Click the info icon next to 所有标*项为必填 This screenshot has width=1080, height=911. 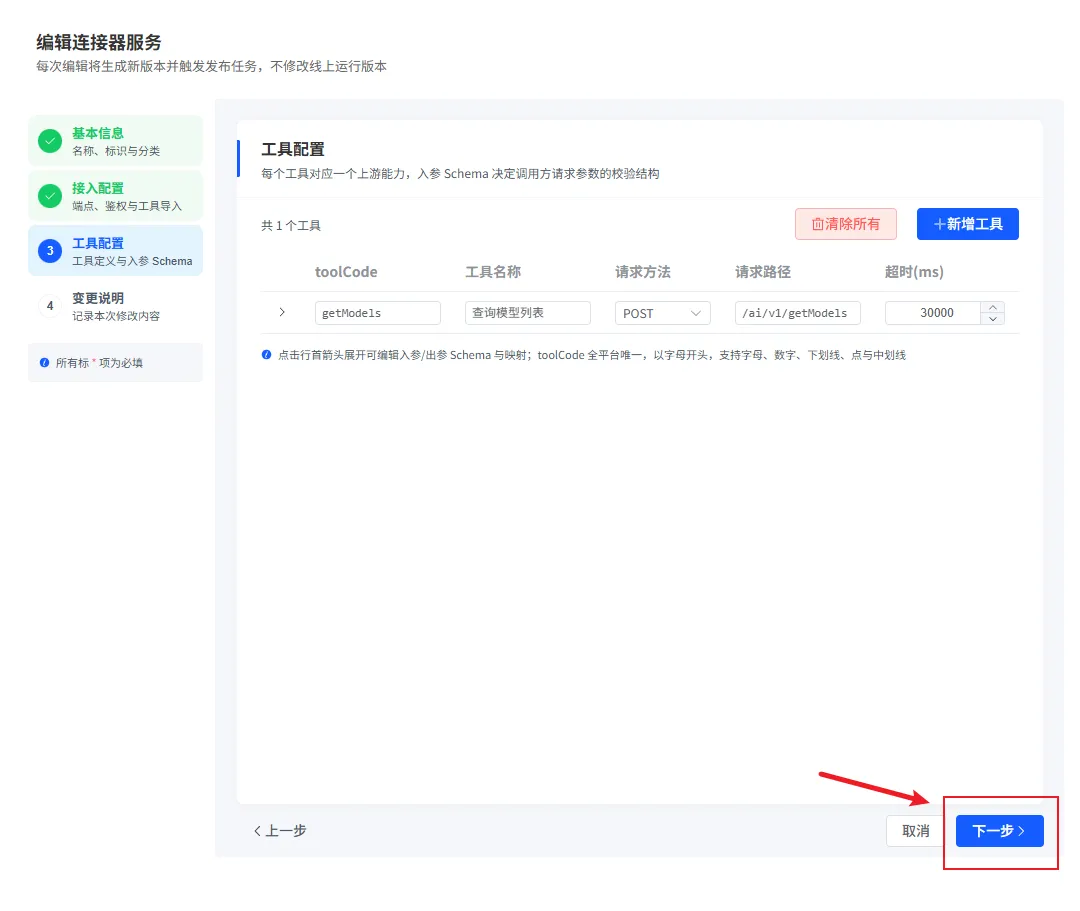coord(45,363)
